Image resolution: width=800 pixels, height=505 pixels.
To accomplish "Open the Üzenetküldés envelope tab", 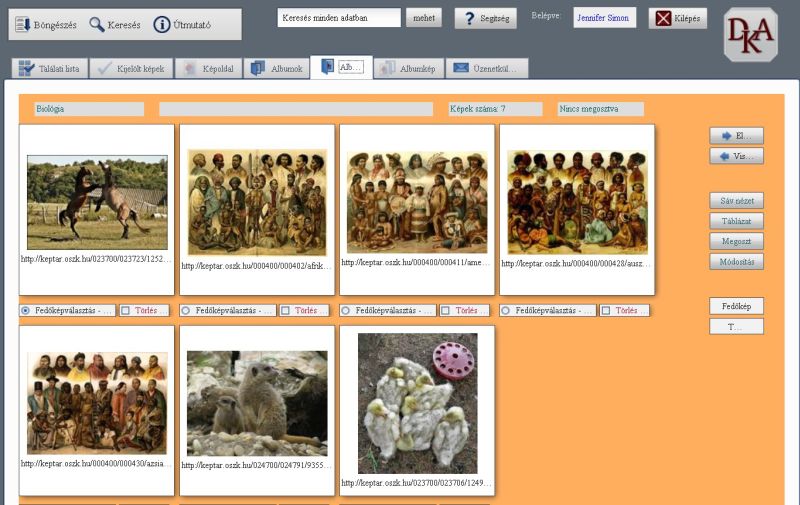I will 487,68.
